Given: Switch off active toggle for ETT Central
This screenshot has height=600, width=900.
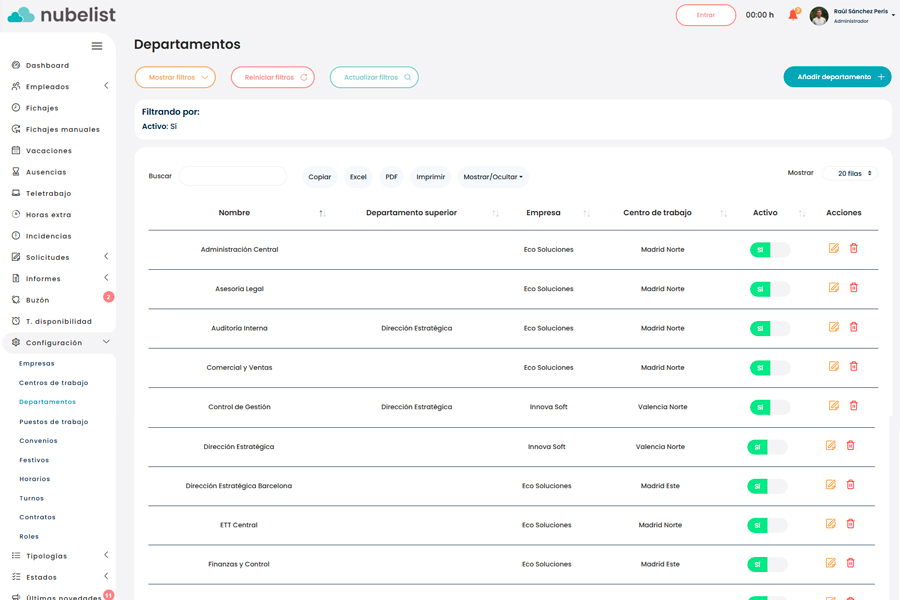Looking at the screenshot, I should point(766,525).
